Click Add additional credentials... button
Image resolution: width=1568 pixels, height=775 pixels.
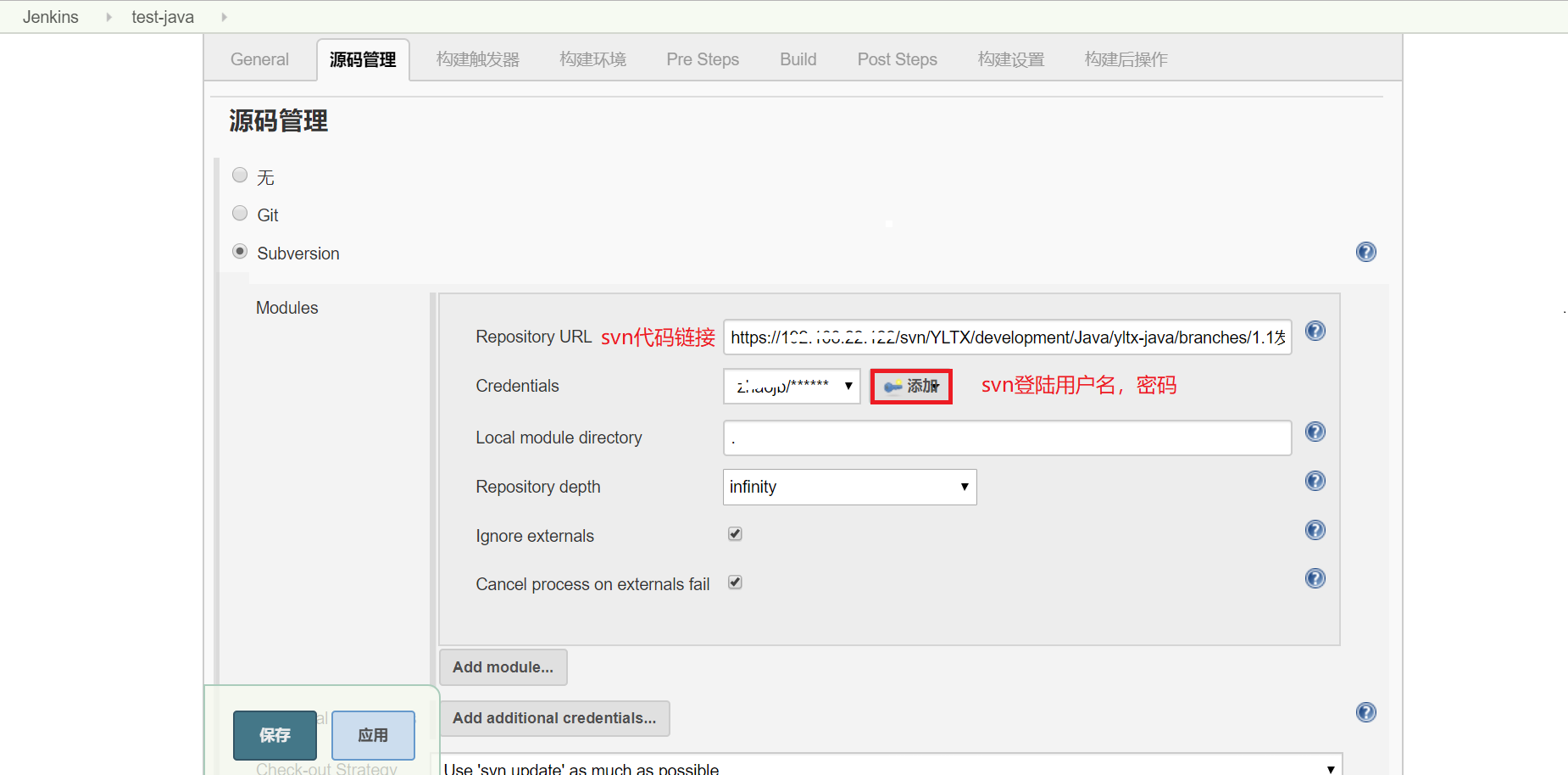tap(554, 718)
